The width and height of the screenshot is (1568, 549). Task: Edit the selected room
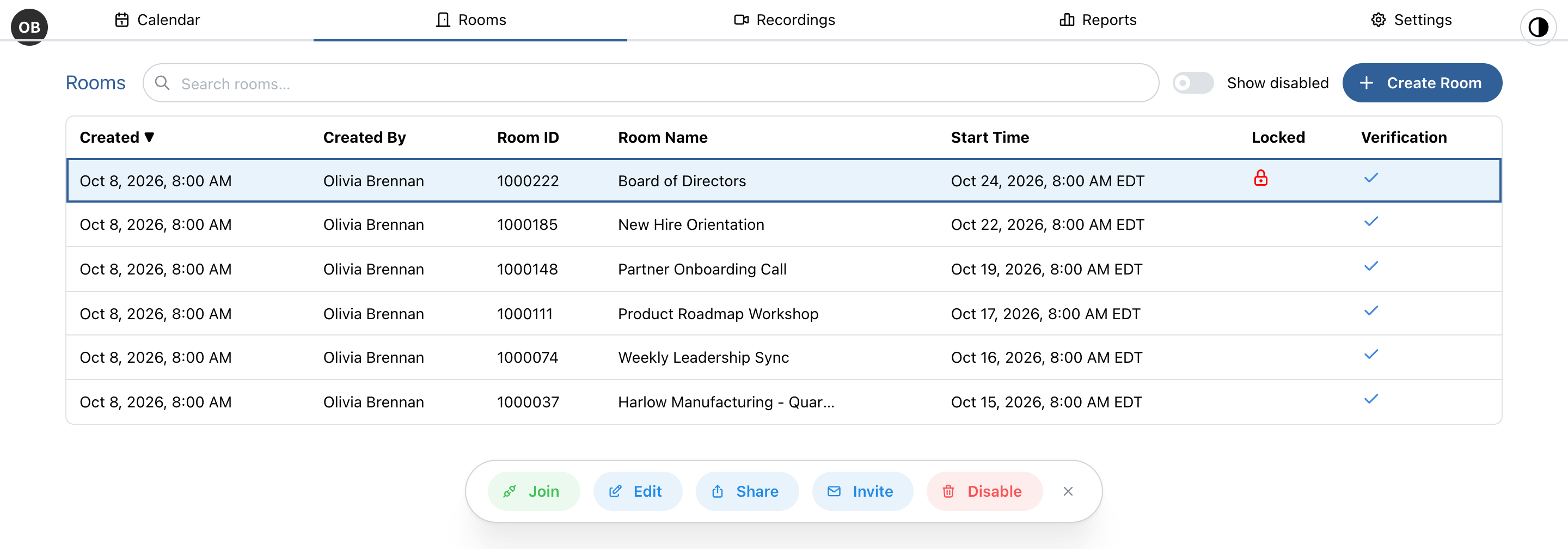click(x=638, y=491)
